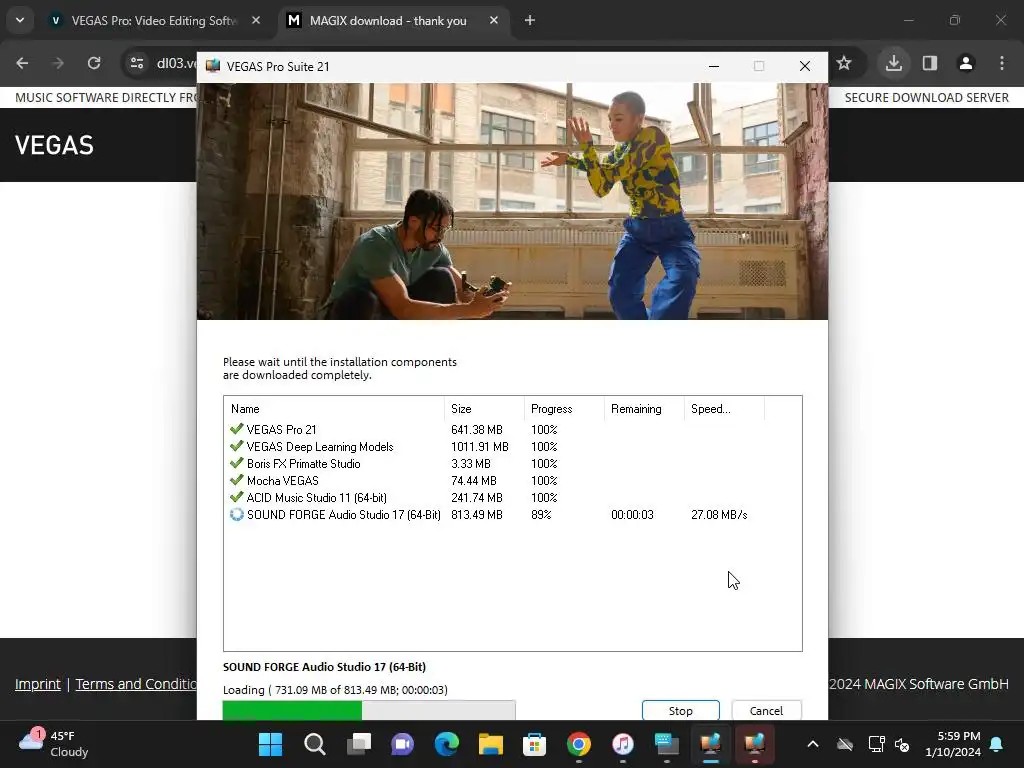Click the loading spinner next to SOUND FORGE
The width and height of the screenshot is (1024, 768).
coord(236,515)
